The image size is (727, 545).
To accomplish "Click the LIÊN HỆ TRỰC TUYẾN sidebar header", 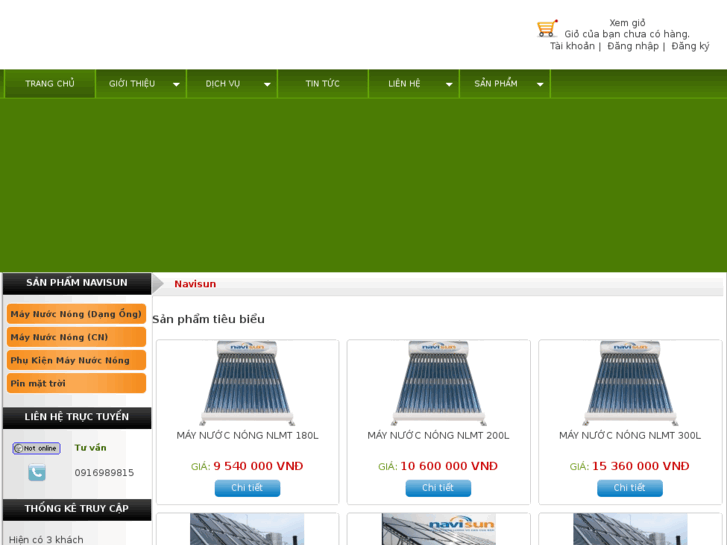I will [x=77, y=417].
